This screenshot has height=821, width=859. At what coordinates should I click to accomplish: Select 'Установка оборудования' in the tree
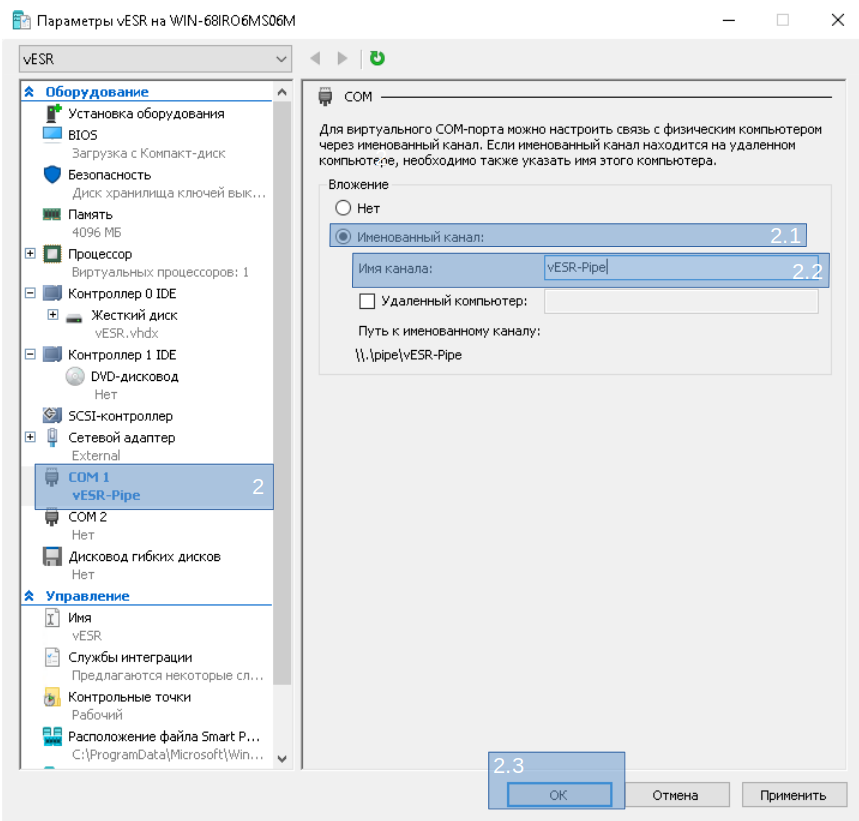[146, 113]
